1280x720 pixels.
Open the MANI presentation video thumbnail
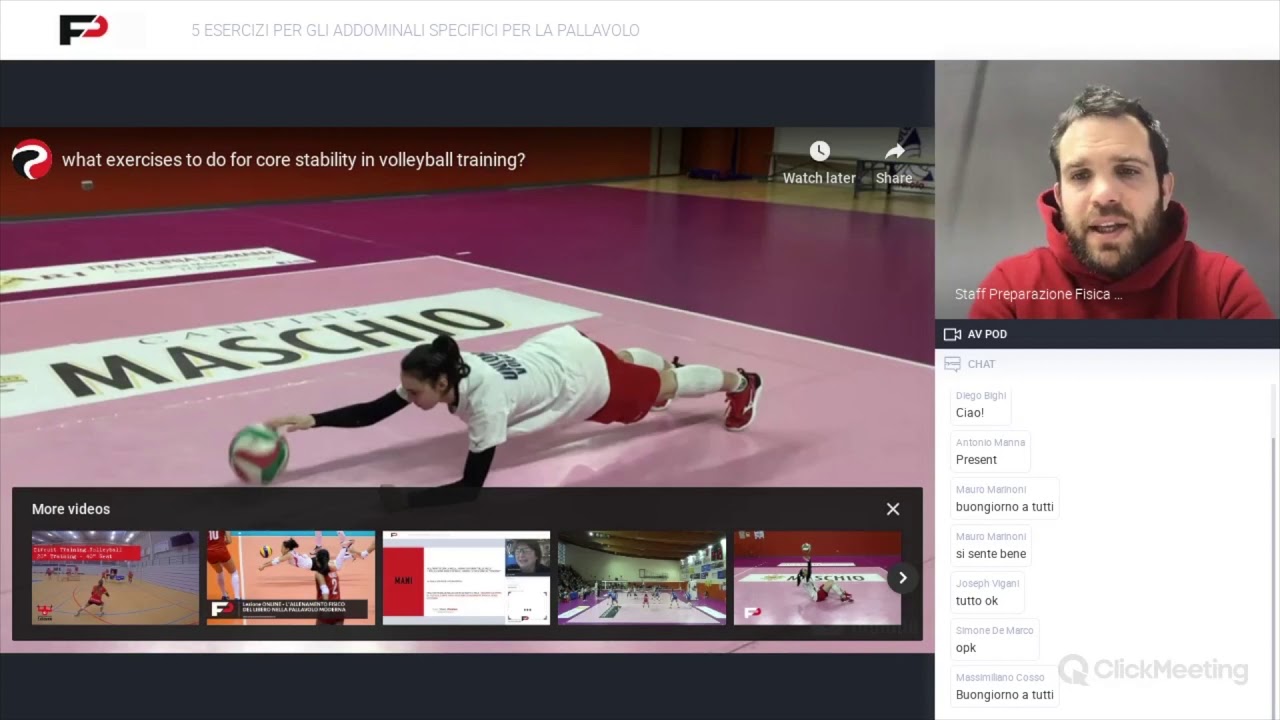click(466, 578)
